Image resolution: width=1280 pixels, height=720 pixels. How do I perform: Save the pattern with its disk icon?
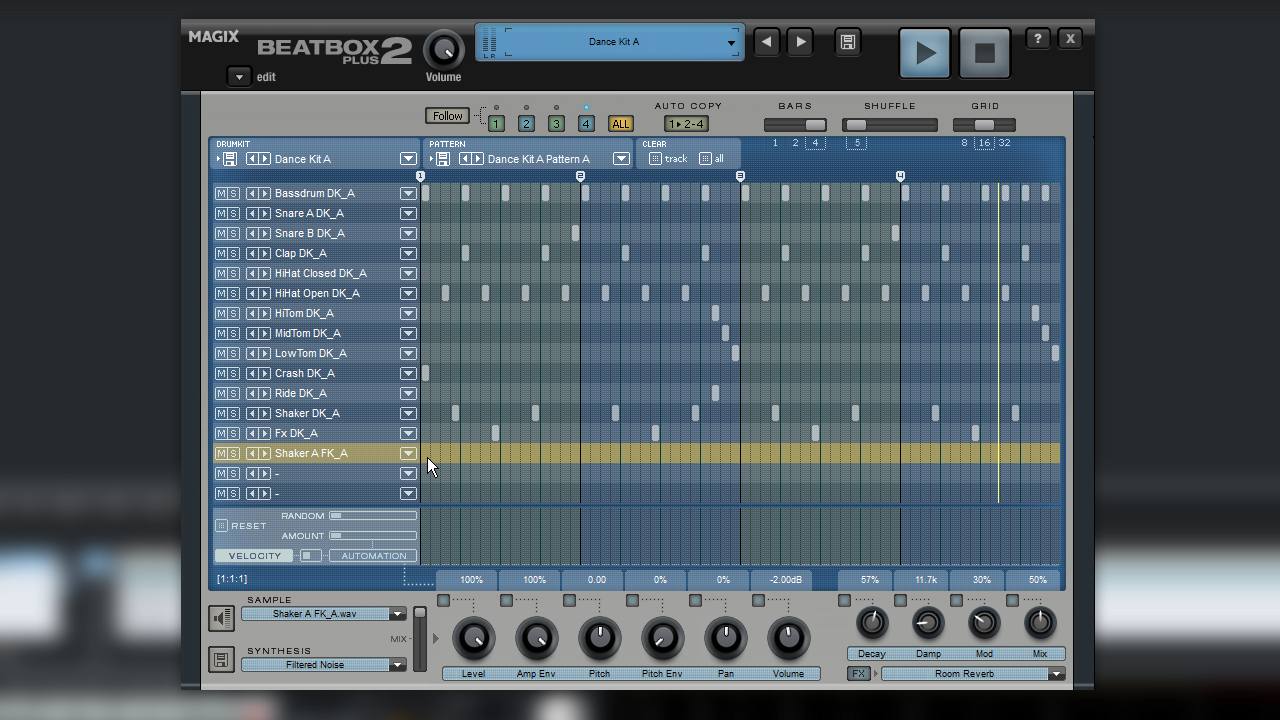point(442,159)
